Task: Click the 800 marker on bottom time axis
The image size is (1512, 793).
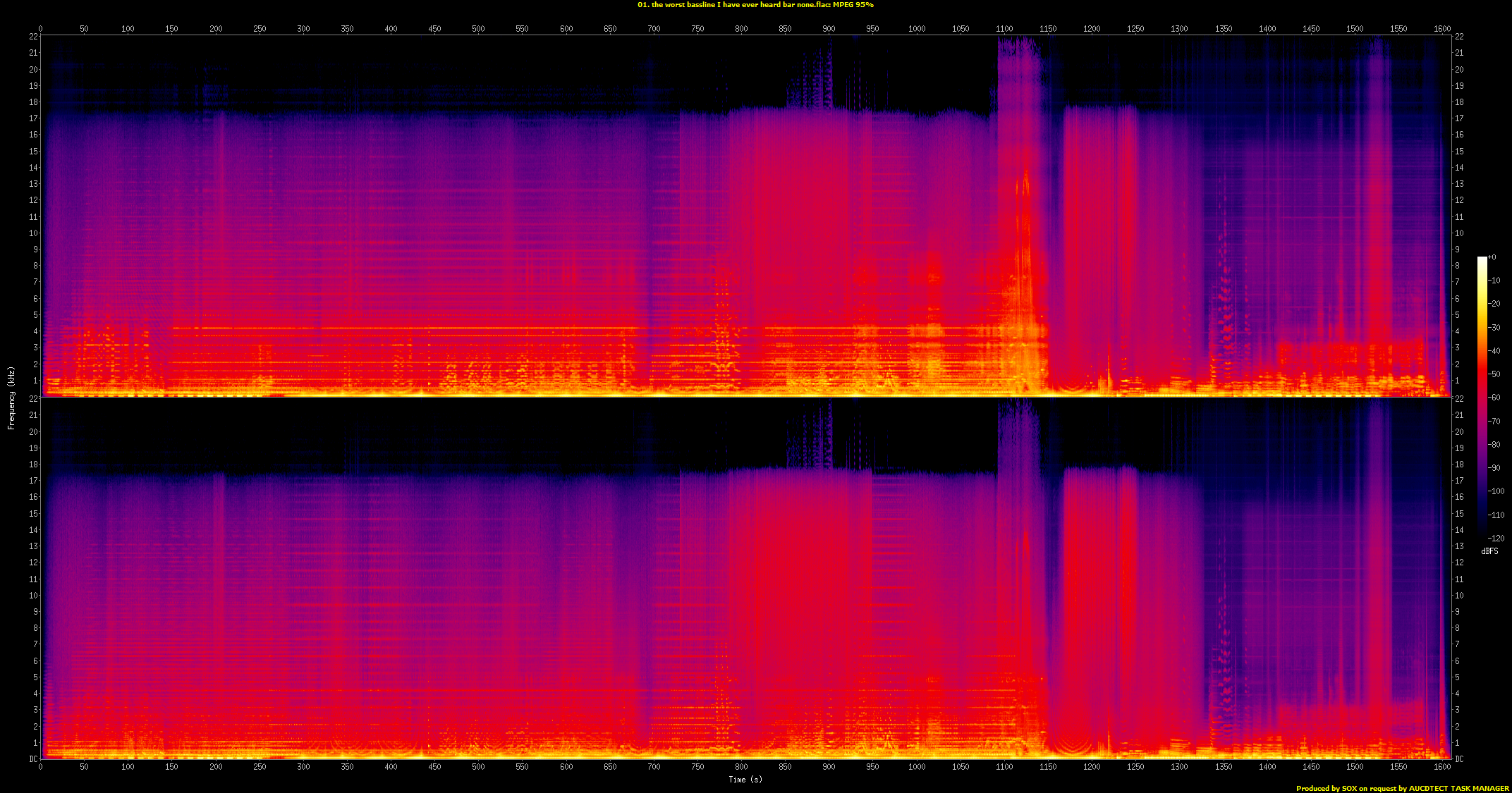Action: click(x=741, y=766)
